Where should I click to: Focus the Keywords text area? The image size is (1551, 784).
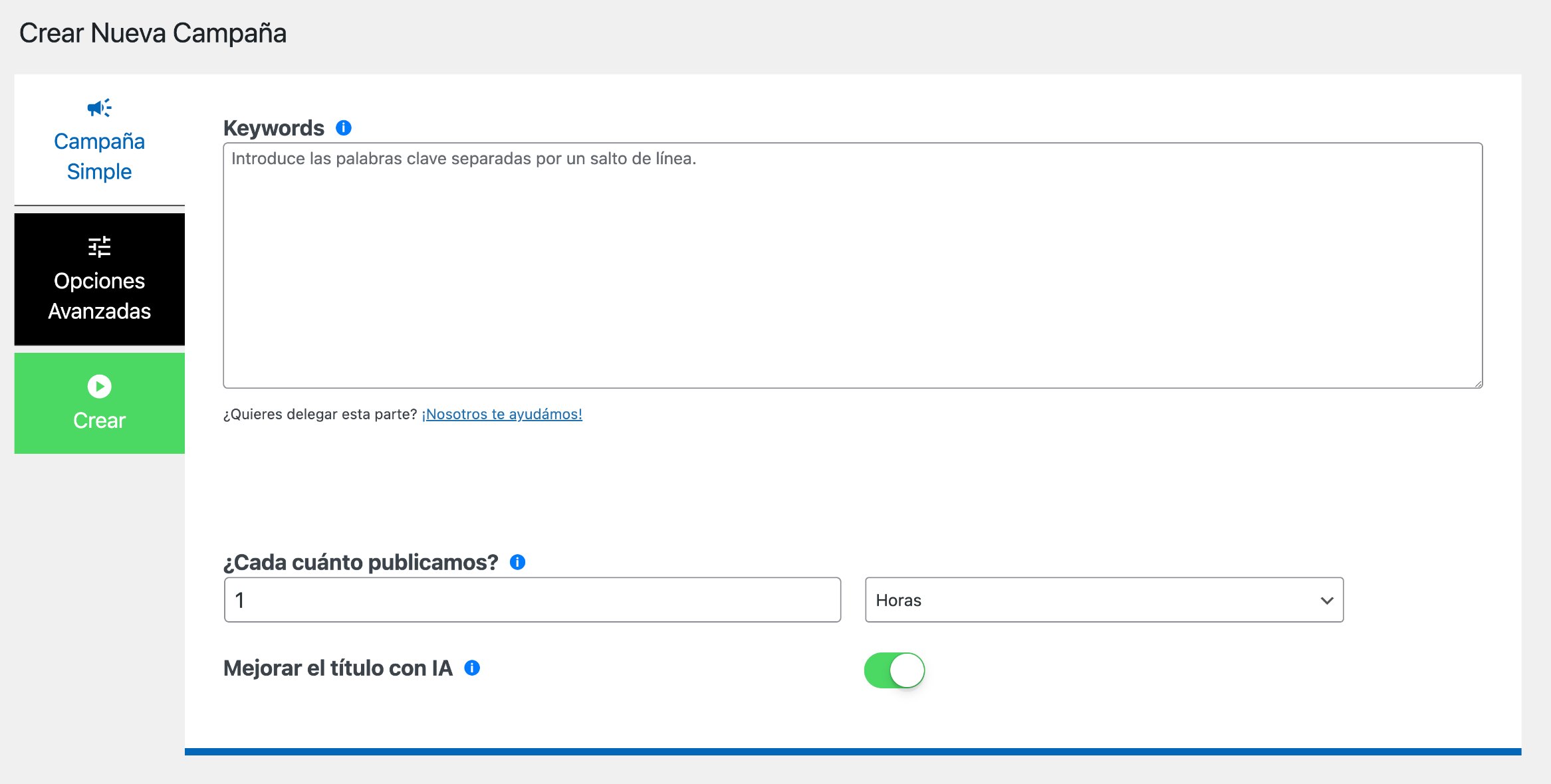click(x=852, y=266)
